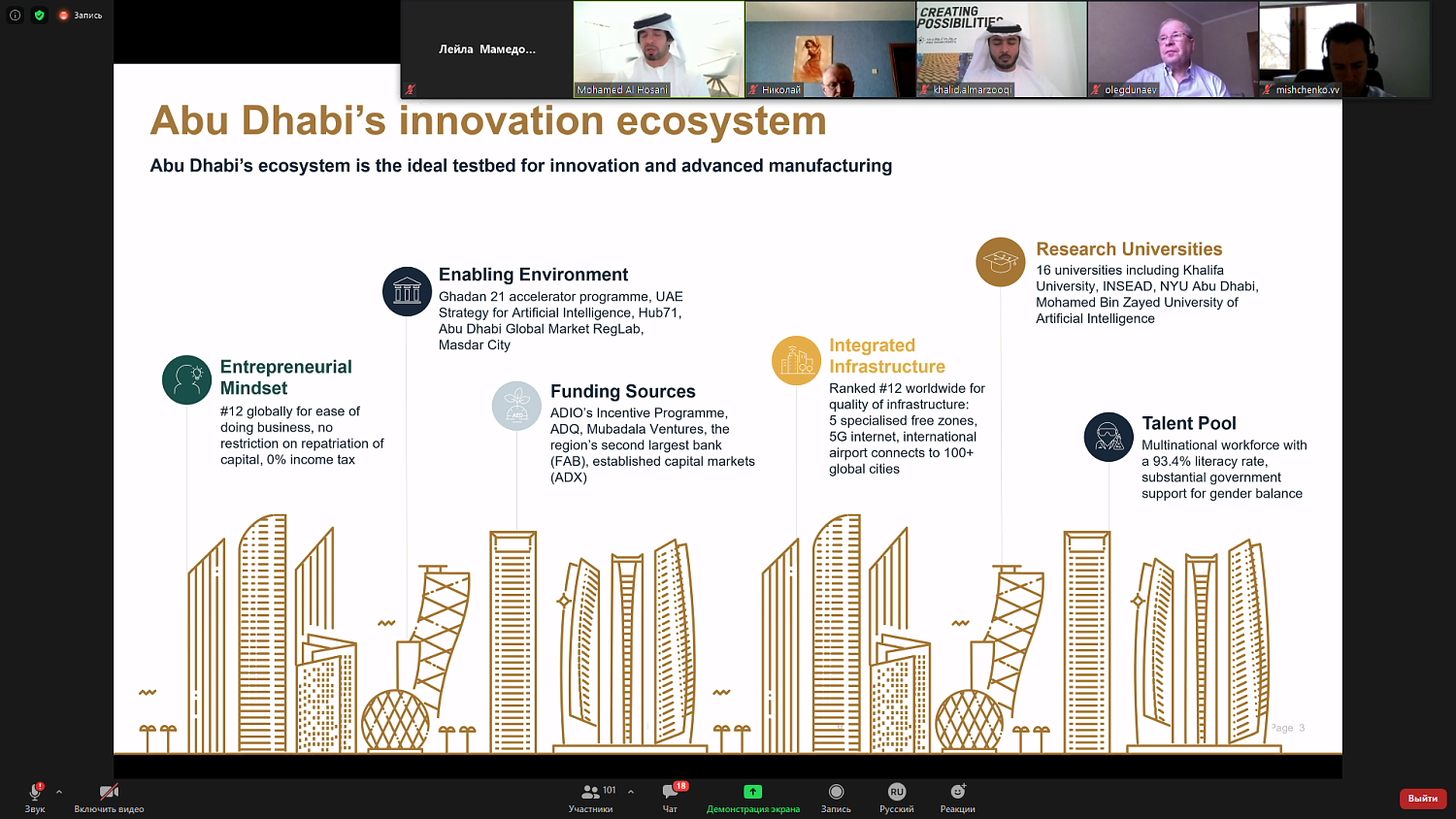Click the "Entrepreneurial Mindset" heading
Screen dimensions: 1456x819
pyautogui.click(x=286, y=377)
